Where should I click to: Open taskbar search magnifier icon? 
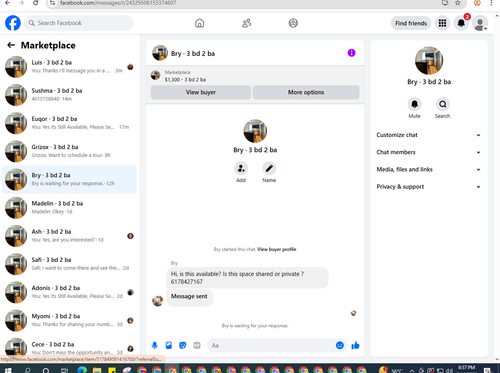tap(27, 370)
